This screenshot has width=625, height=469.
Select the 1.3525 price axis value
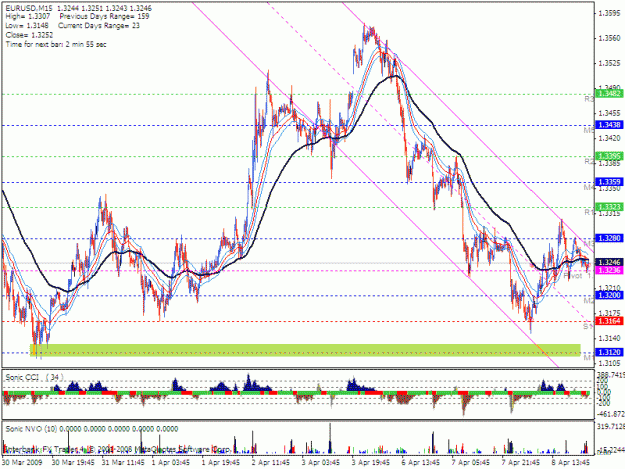coord(609,63)
